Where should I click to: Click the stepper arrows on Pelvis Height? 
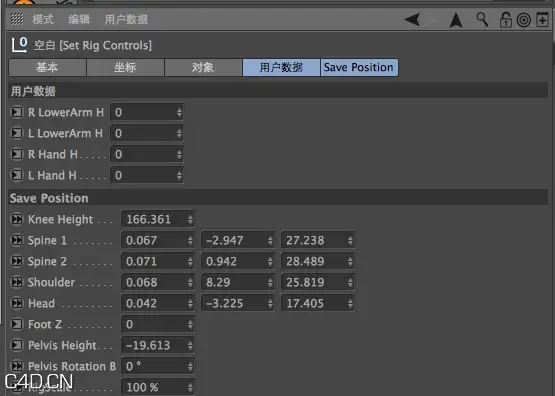[190, 345]
